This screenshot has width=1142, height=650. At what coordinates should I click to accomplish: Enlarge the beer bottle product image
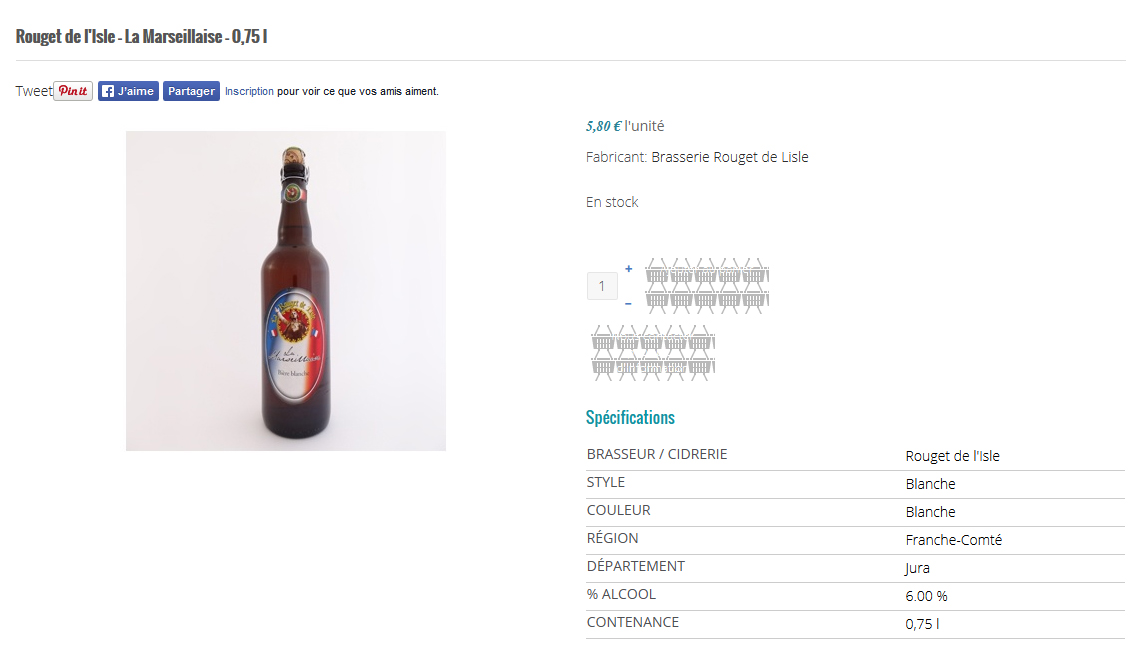coord(286,291)
